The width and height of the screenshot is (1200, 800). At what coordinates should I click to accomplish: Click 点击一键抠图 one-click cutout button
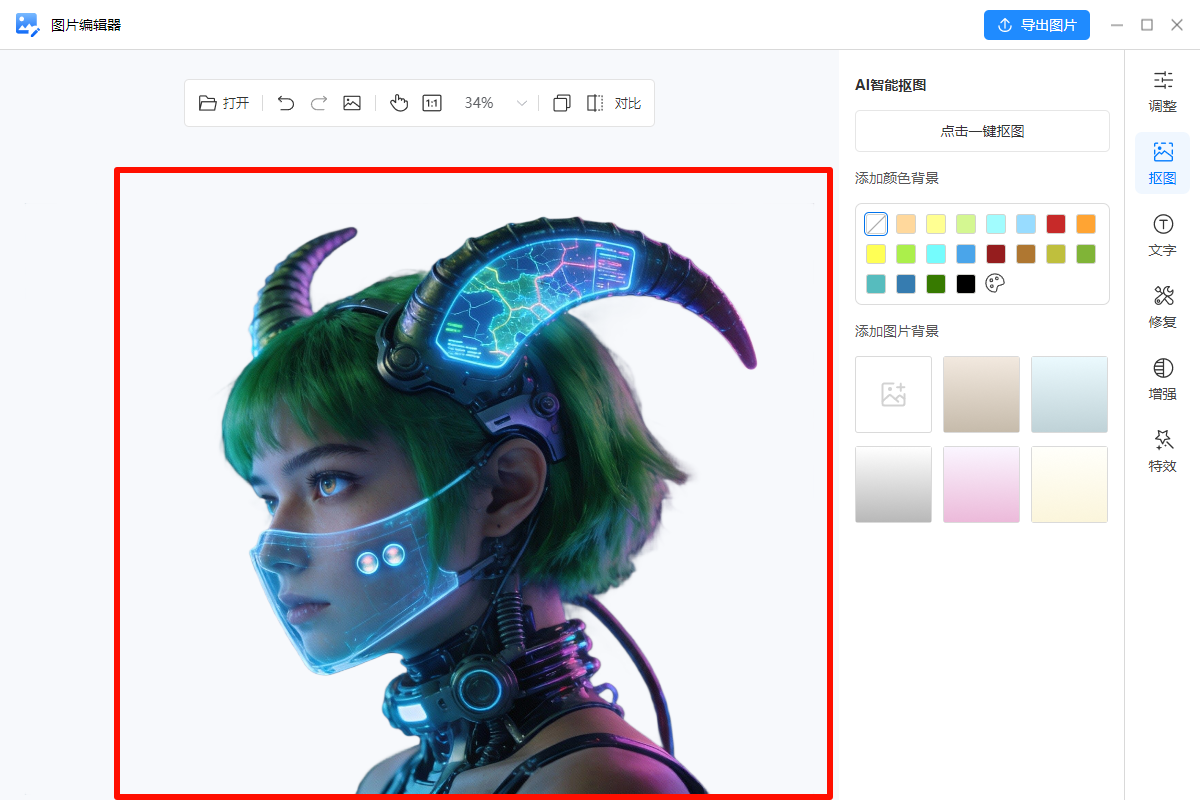(982, 131)
